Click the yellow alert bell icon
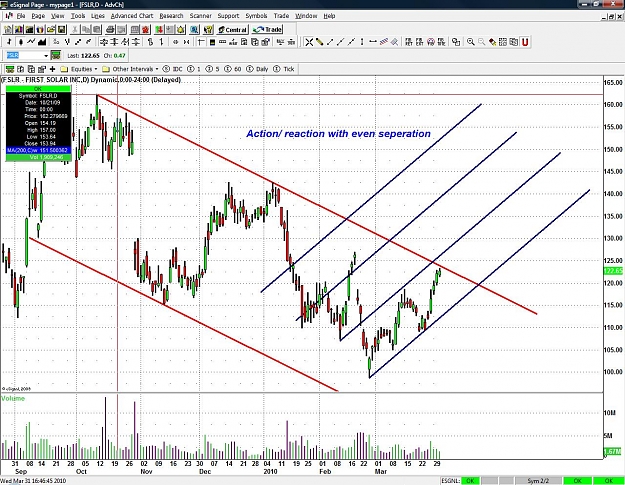This screenshot has width=625, height=485. [x=181, y=29]
